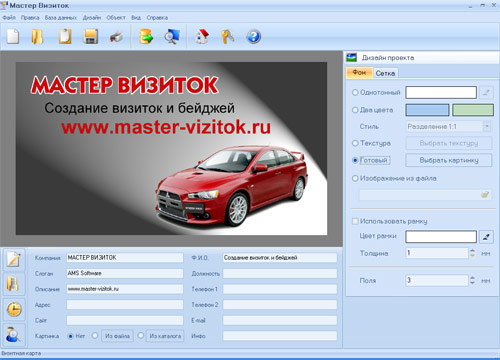Open the database export icon
Viewport: 500px width, 360px height.
click(x=146, y=36)
